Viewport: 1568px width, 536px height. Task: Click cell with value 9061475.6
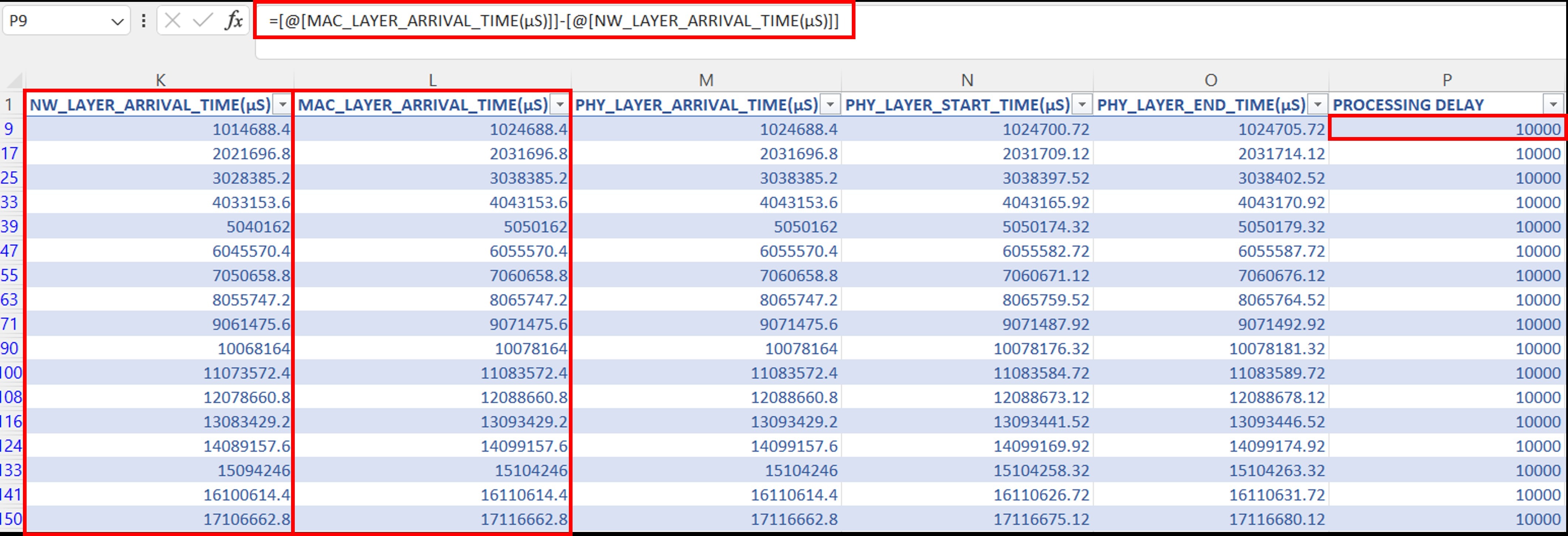160,324
